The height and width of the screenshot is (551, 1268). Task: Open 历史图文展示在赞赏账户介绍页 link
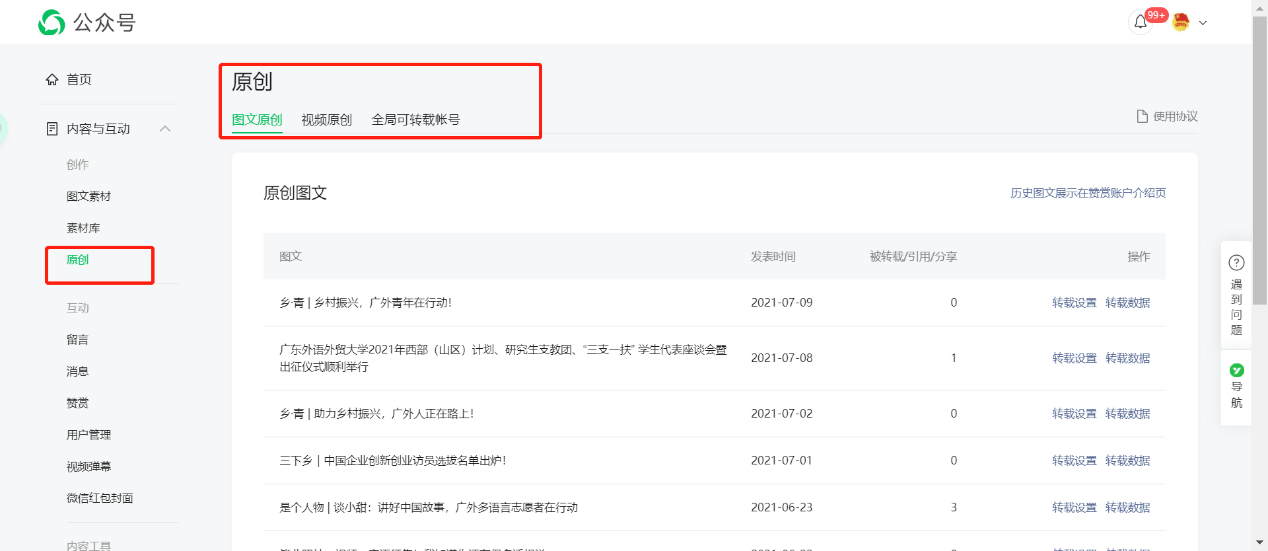tap(1088, 193)
